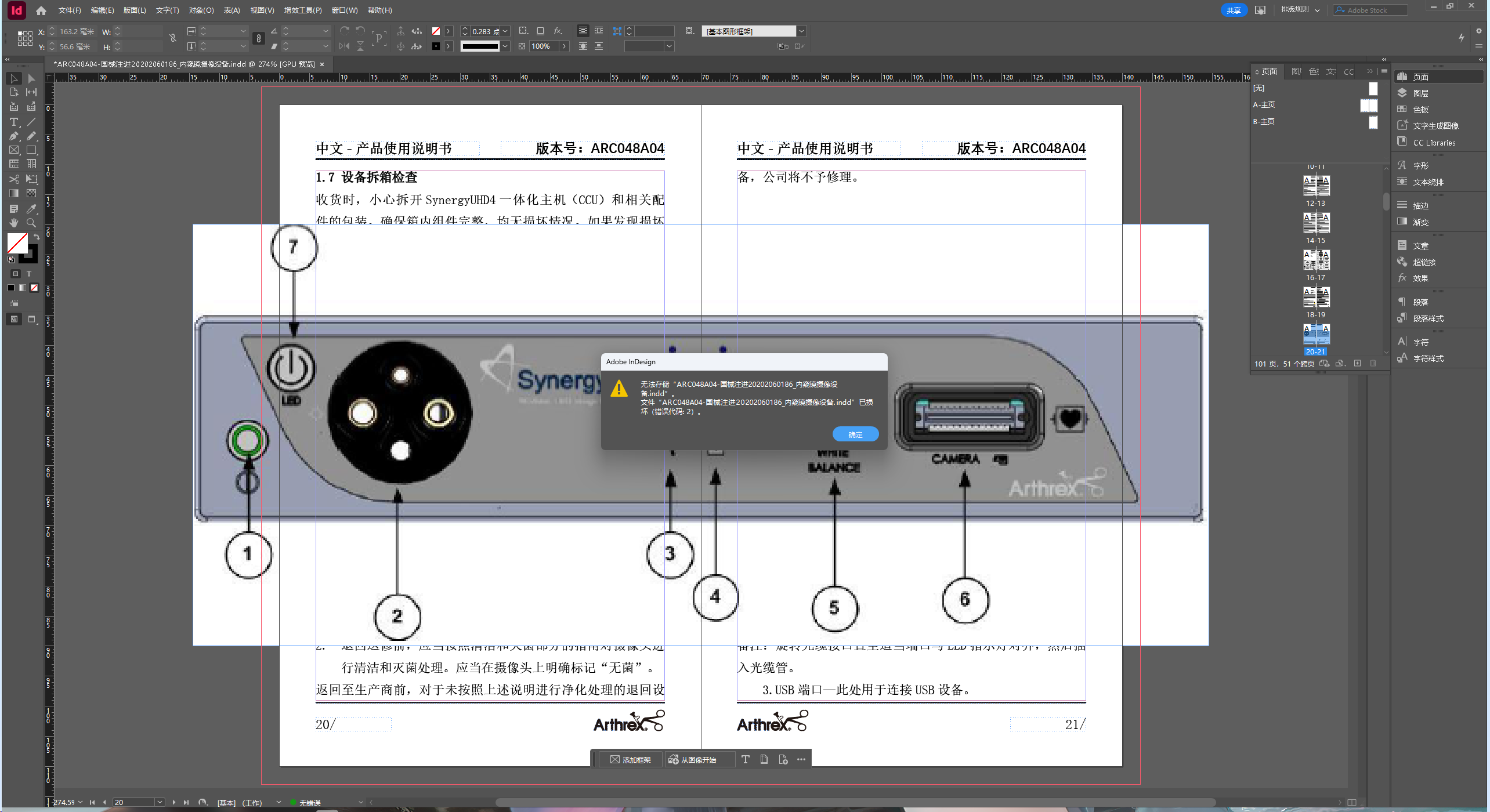This screenshot has height=812, width=1490.
Task: Pick the Eyedropper tool
Action: tap(31, 209)
